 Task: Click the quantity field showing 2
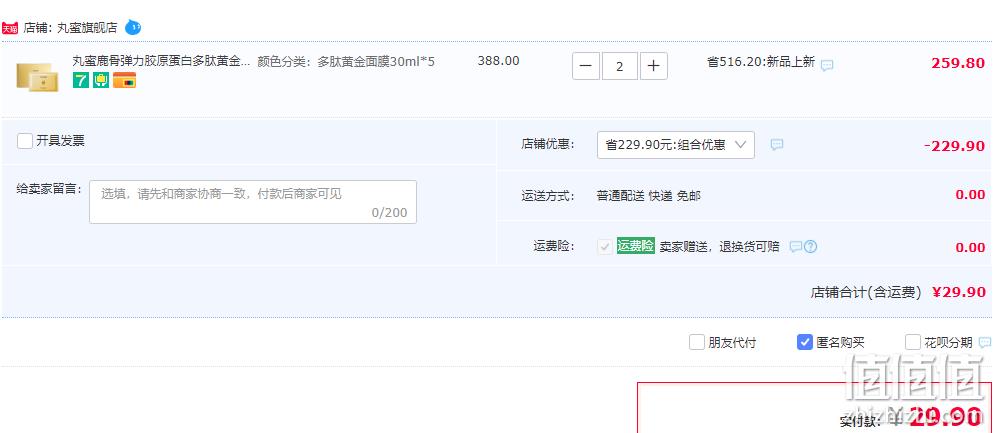tap(619, 66)
